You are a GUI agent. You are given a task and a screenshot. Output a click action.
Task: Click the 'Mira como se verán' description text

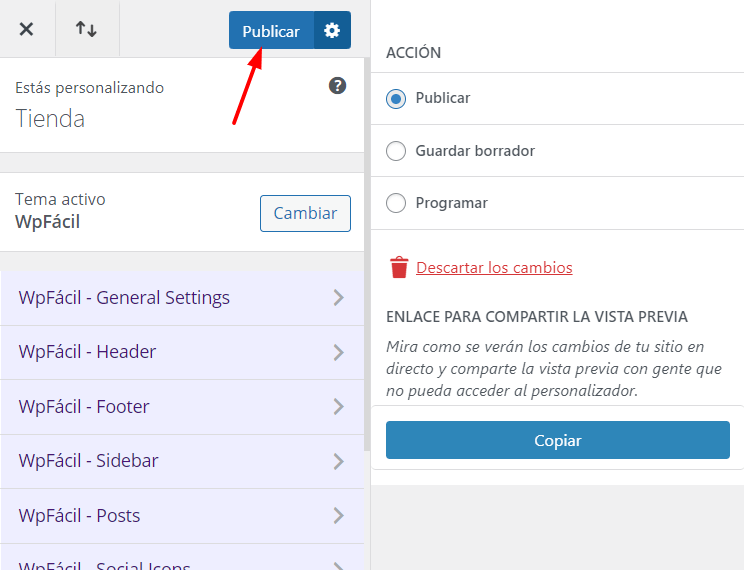[x=554, y=369]
